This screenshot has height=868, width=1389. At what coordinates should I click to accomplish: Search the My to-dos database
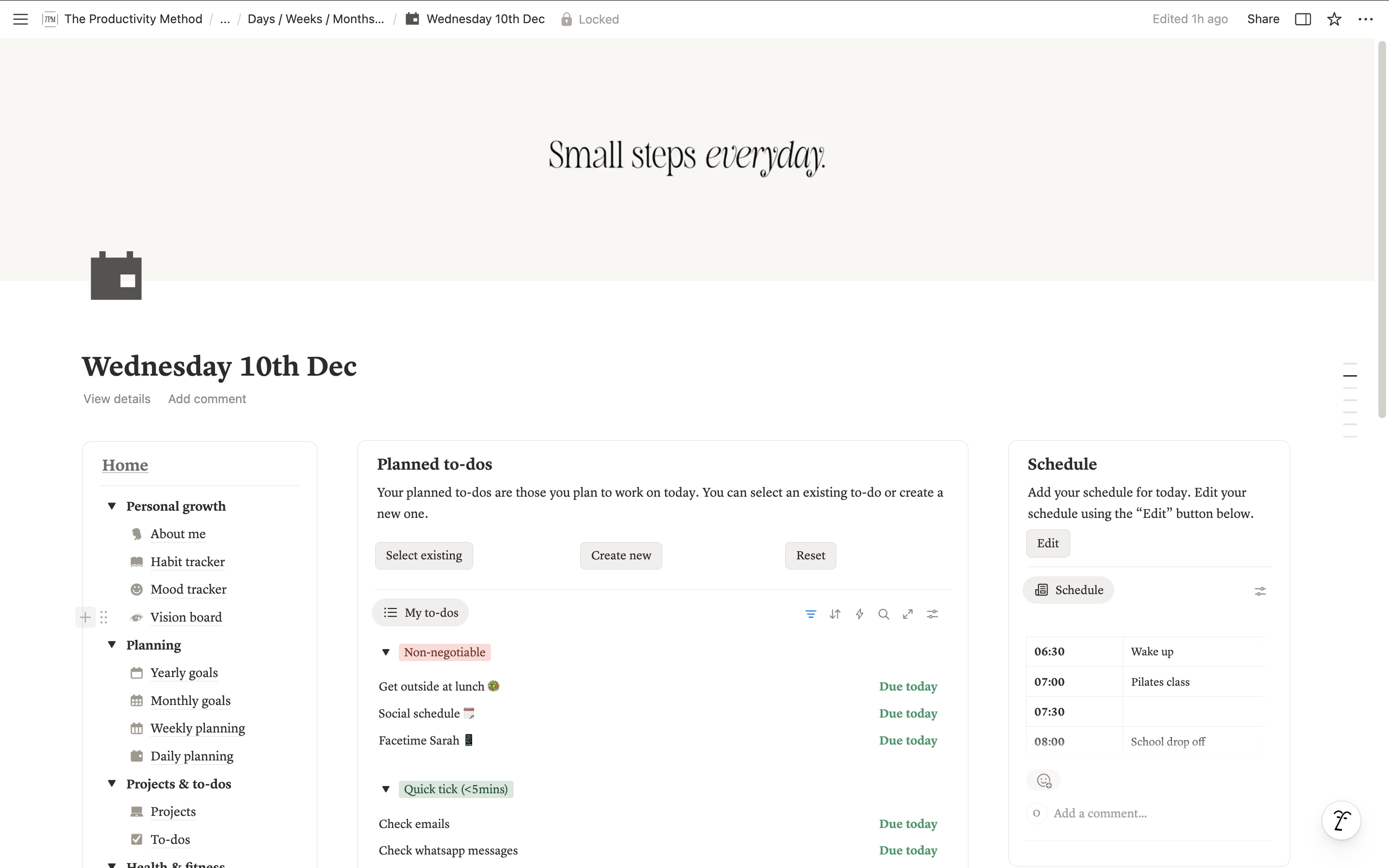884,614
